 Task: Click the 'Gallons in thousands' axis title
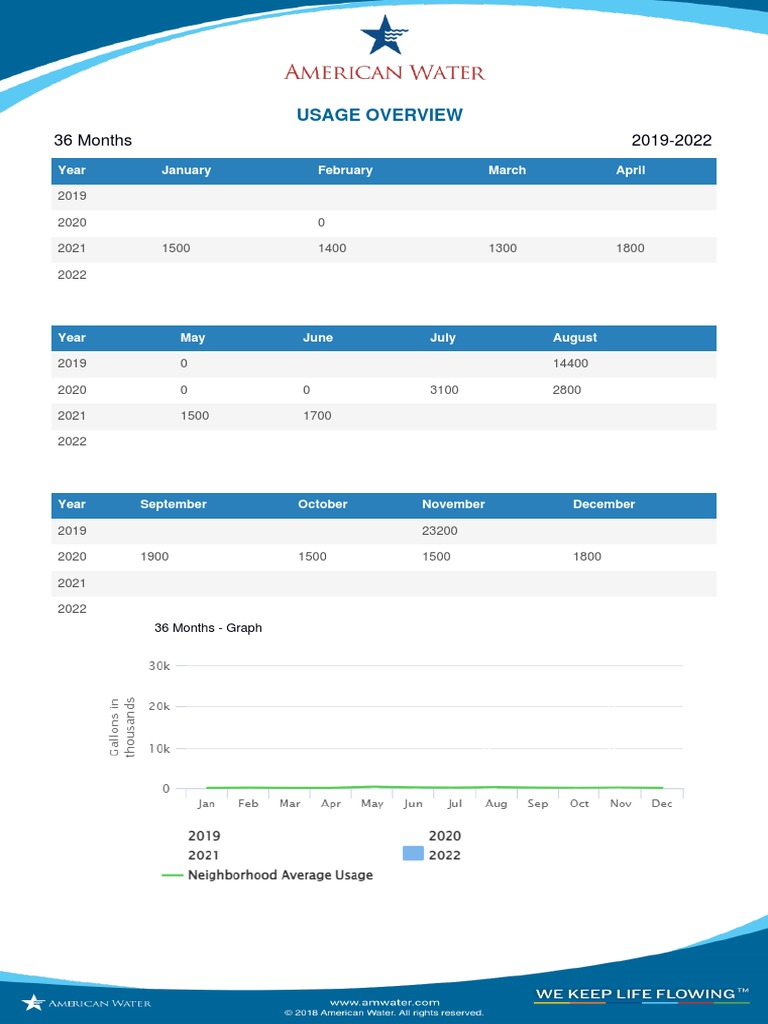tap(122, 727)
